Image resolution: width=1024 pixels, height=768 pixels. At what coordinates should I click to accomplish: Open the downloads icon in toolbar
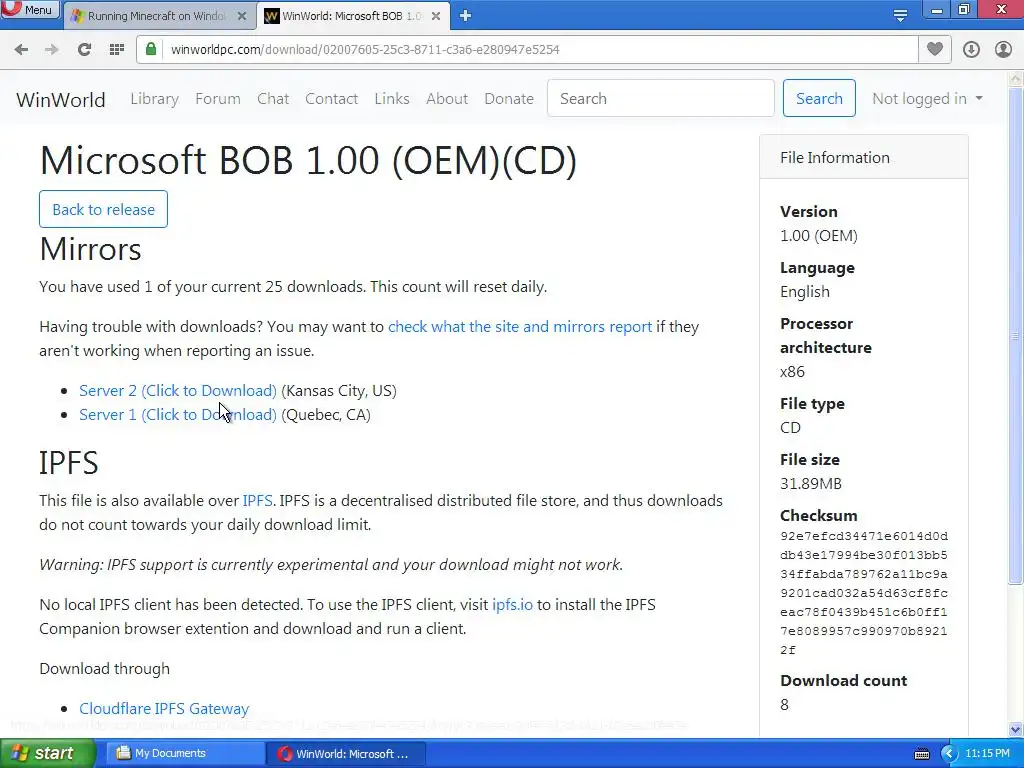[x=971, y=50]
